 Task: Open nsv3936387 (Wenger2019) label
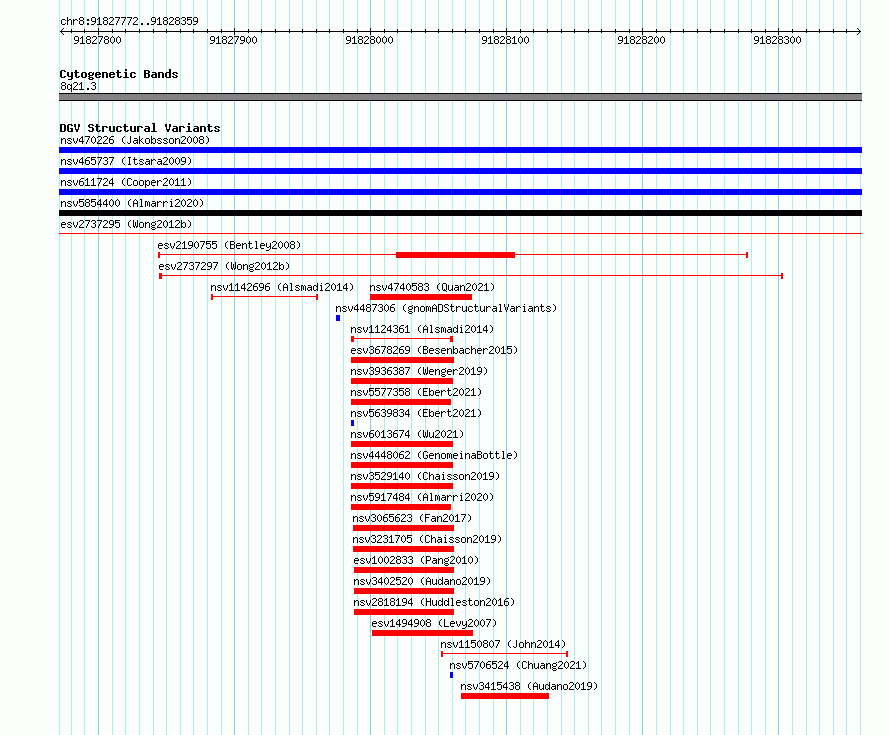[x=419, y=371]
